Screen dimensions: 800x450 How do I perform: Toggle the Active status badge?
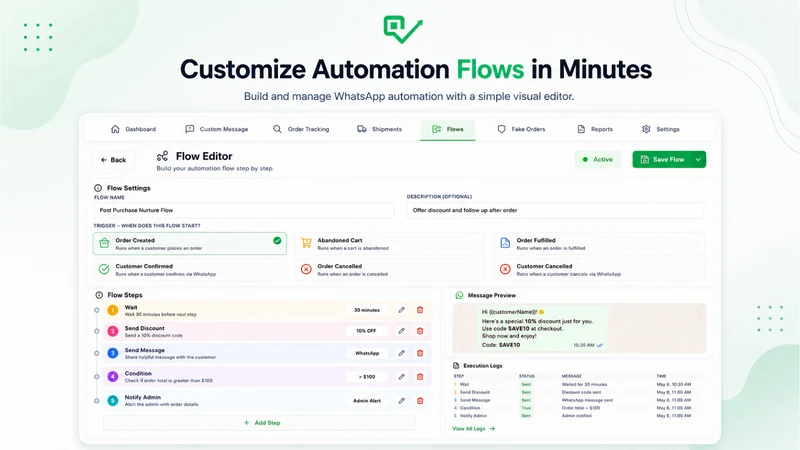pos(597,160)
